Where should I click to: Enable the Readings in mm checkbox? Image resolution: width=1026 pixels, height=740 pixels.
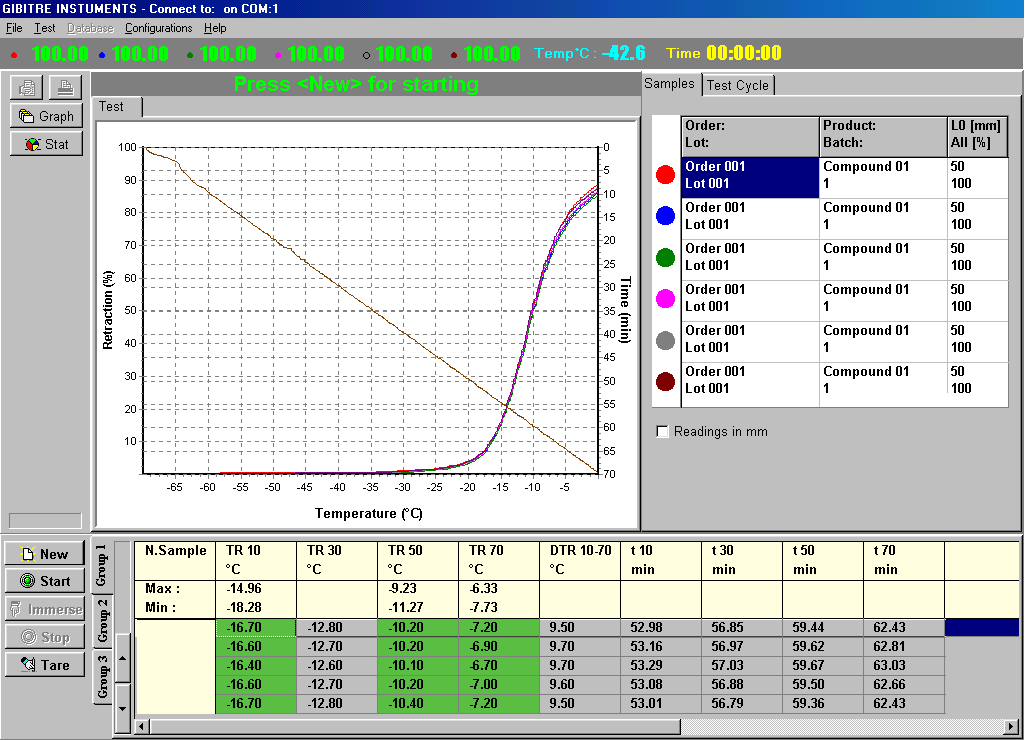(x=660, y=432)
